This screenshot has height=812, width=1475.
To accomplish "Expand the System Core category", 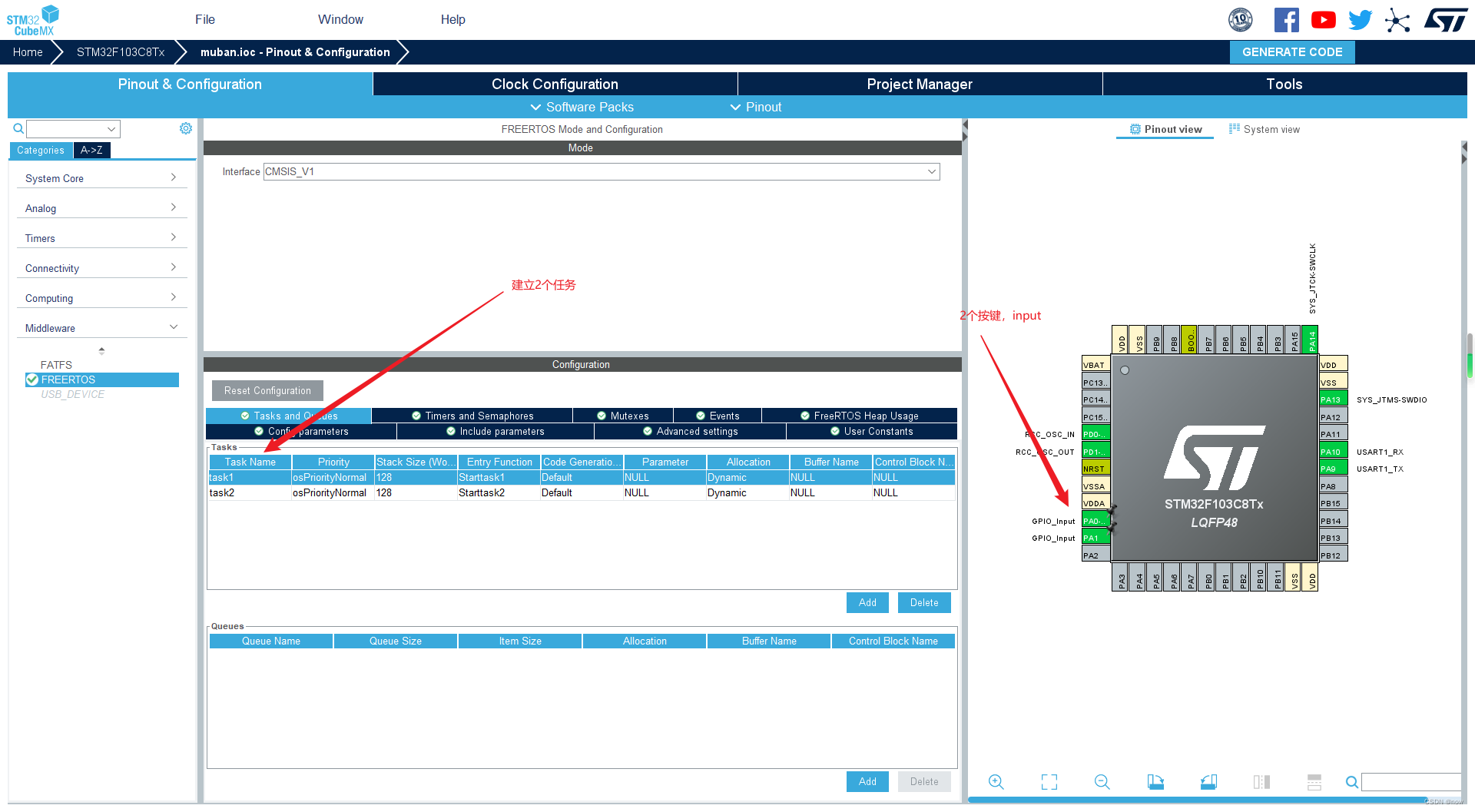I will [x=101, y=178].
